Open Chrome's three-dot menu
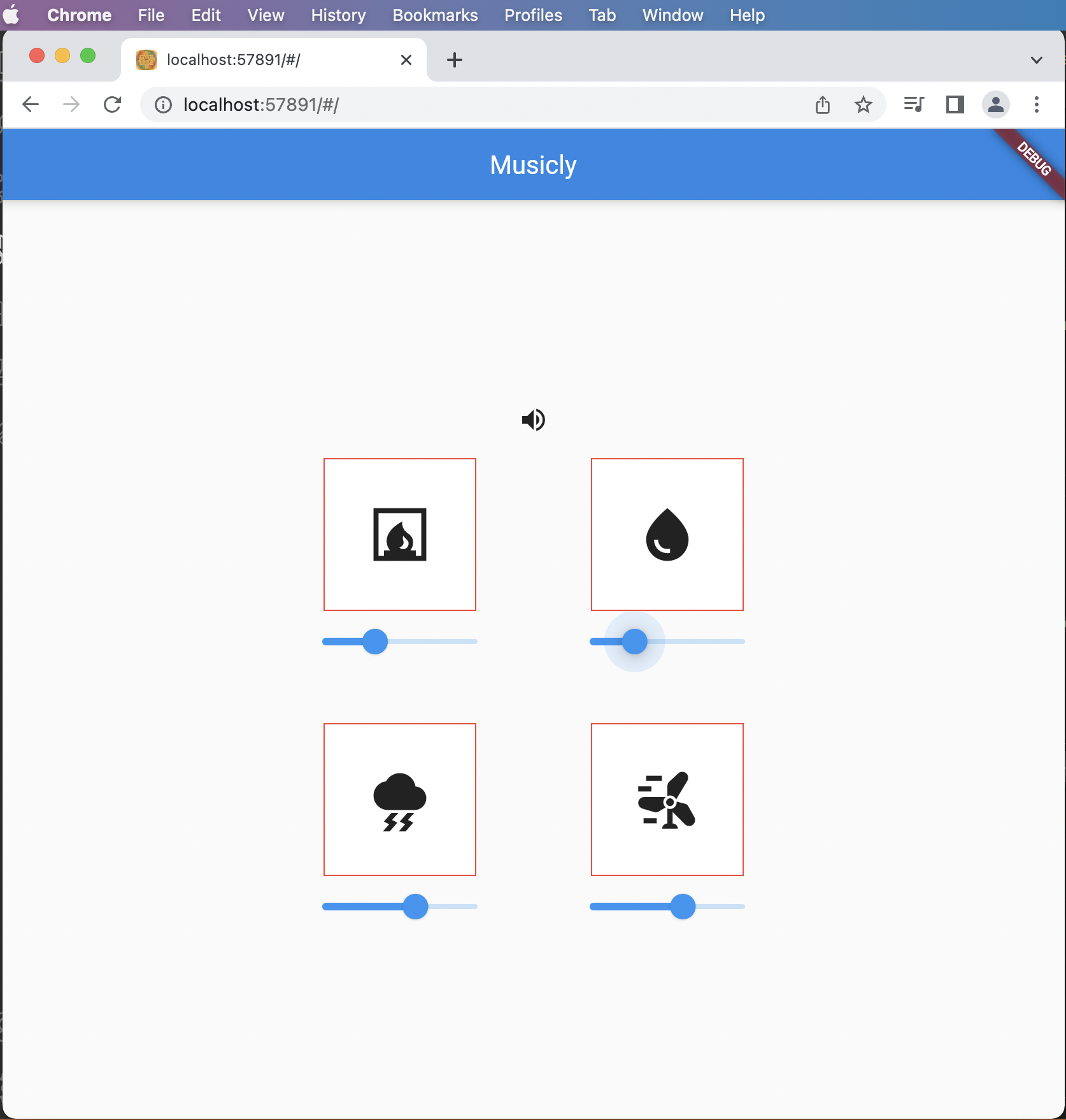This screenshot has height=1120, width=1066. [x=1037, y=104]
